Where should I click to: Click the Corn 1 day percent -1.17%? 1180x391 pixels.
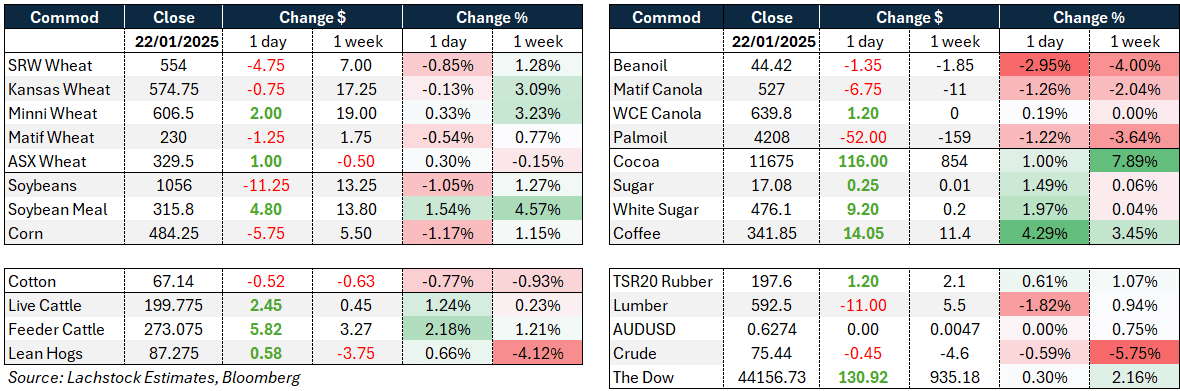coord(448,233)
